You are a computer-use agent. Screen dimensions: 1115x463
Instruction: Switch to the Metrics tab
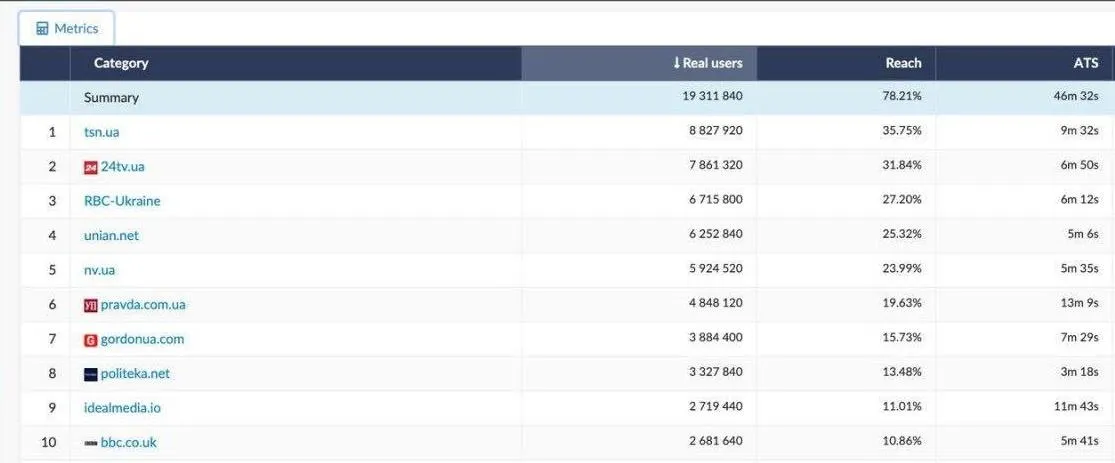pos(67,29)
